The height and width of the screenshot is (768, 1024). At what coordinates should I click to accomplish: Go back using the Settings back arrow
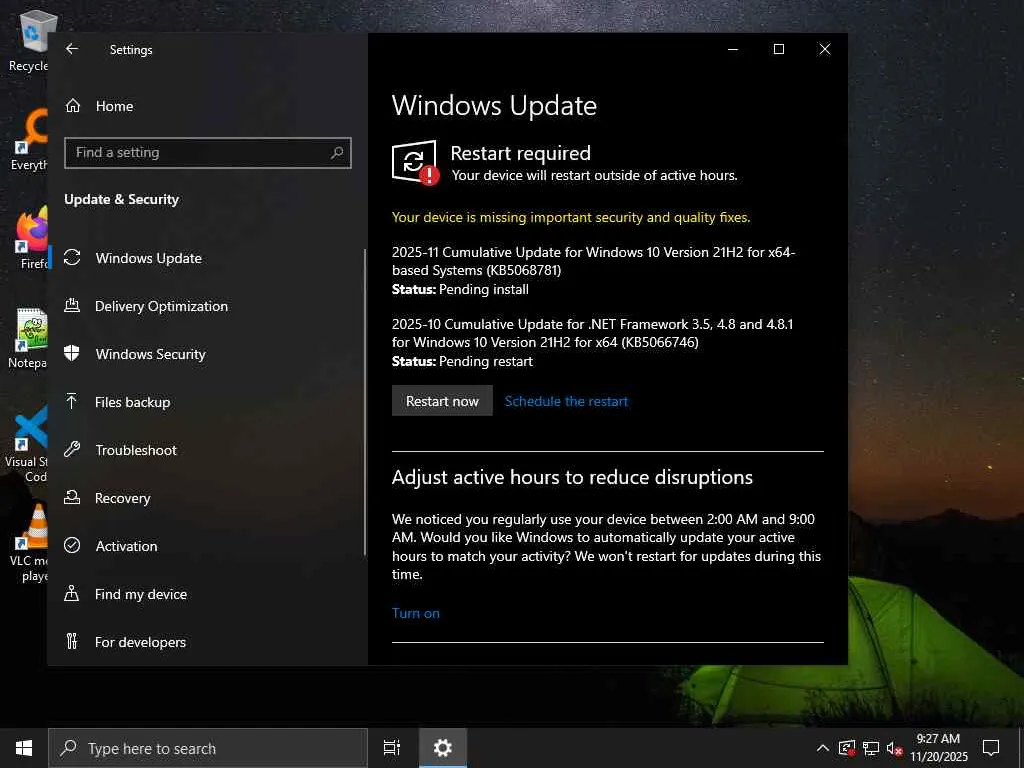pyautogui.click(x=72, y=49)
